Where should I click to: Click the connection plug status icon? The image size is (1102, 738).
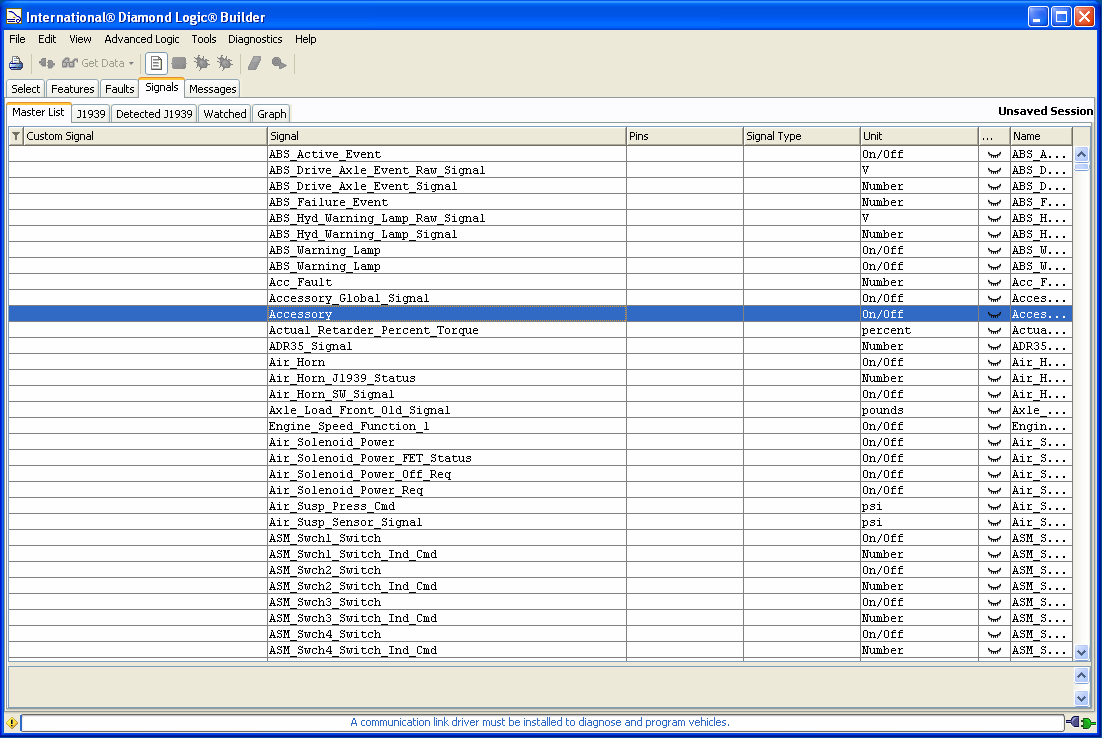pos(1081,723)
